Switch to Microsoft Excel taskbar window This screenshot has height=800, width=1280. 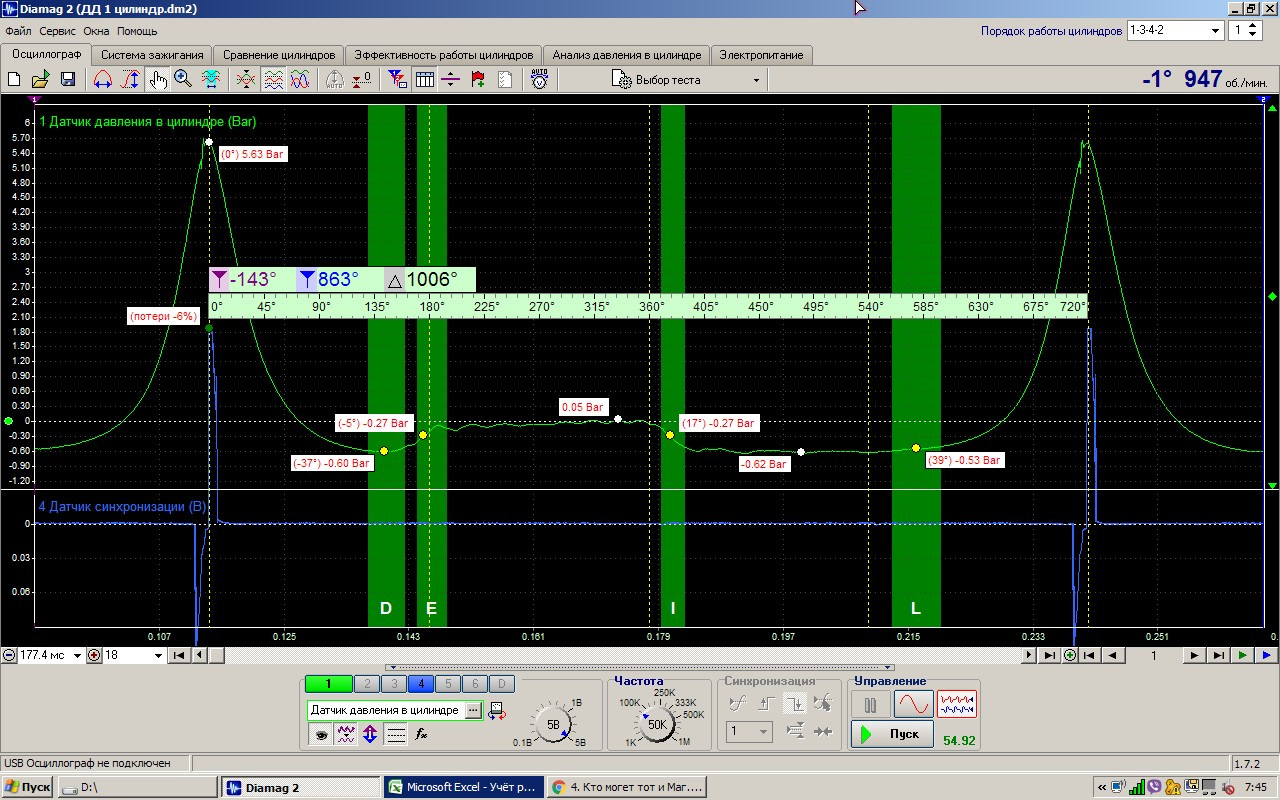464,787
